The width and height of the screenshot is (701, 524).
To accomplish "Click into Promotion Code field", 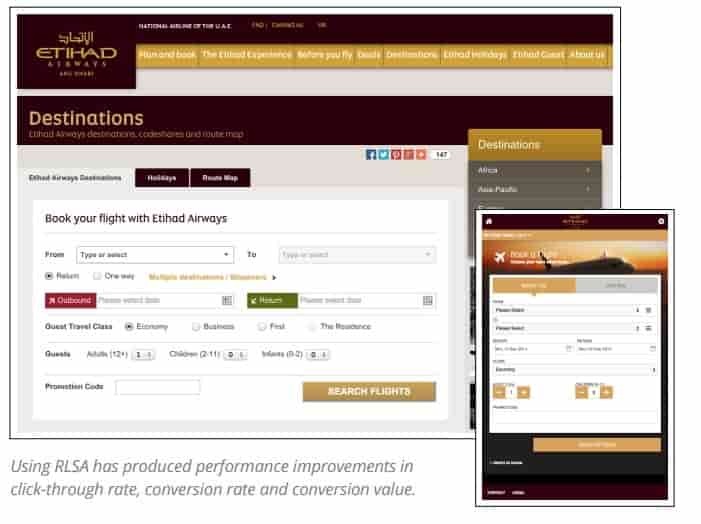I will point(158,387).
